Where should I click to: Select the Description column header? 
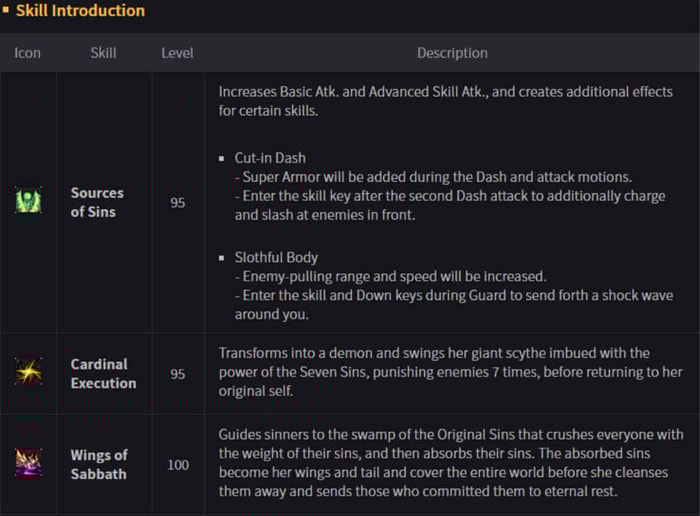(452, 53)
